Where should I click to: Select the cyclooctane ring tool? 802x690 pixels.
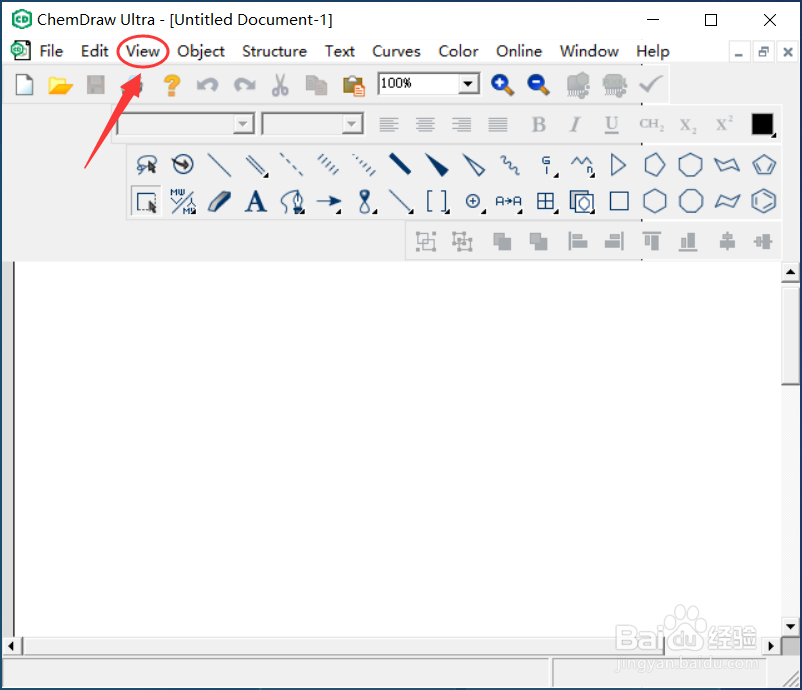click(690, 202)
